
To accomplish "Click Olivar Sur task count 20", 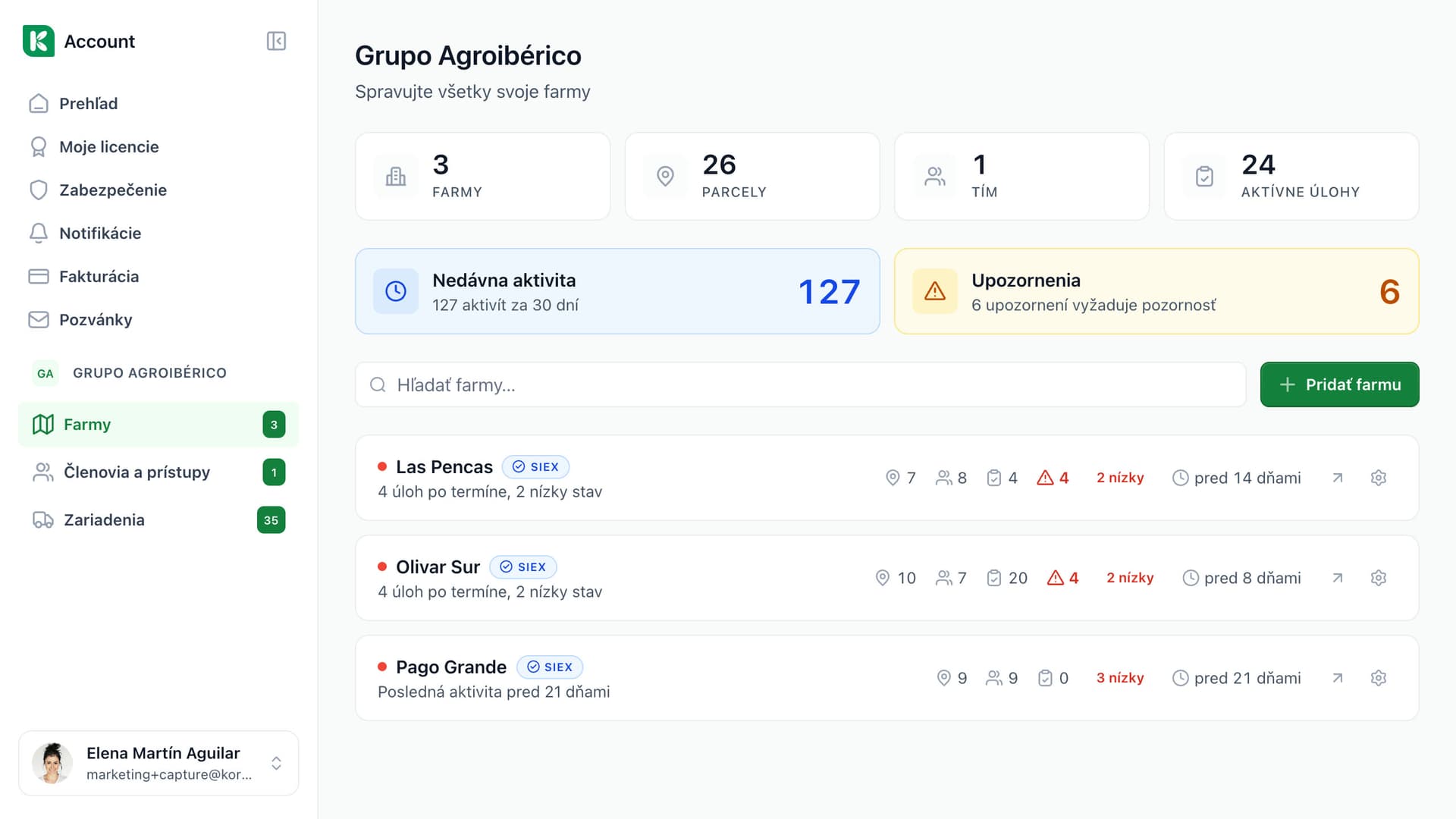I will pos(1007,578).
